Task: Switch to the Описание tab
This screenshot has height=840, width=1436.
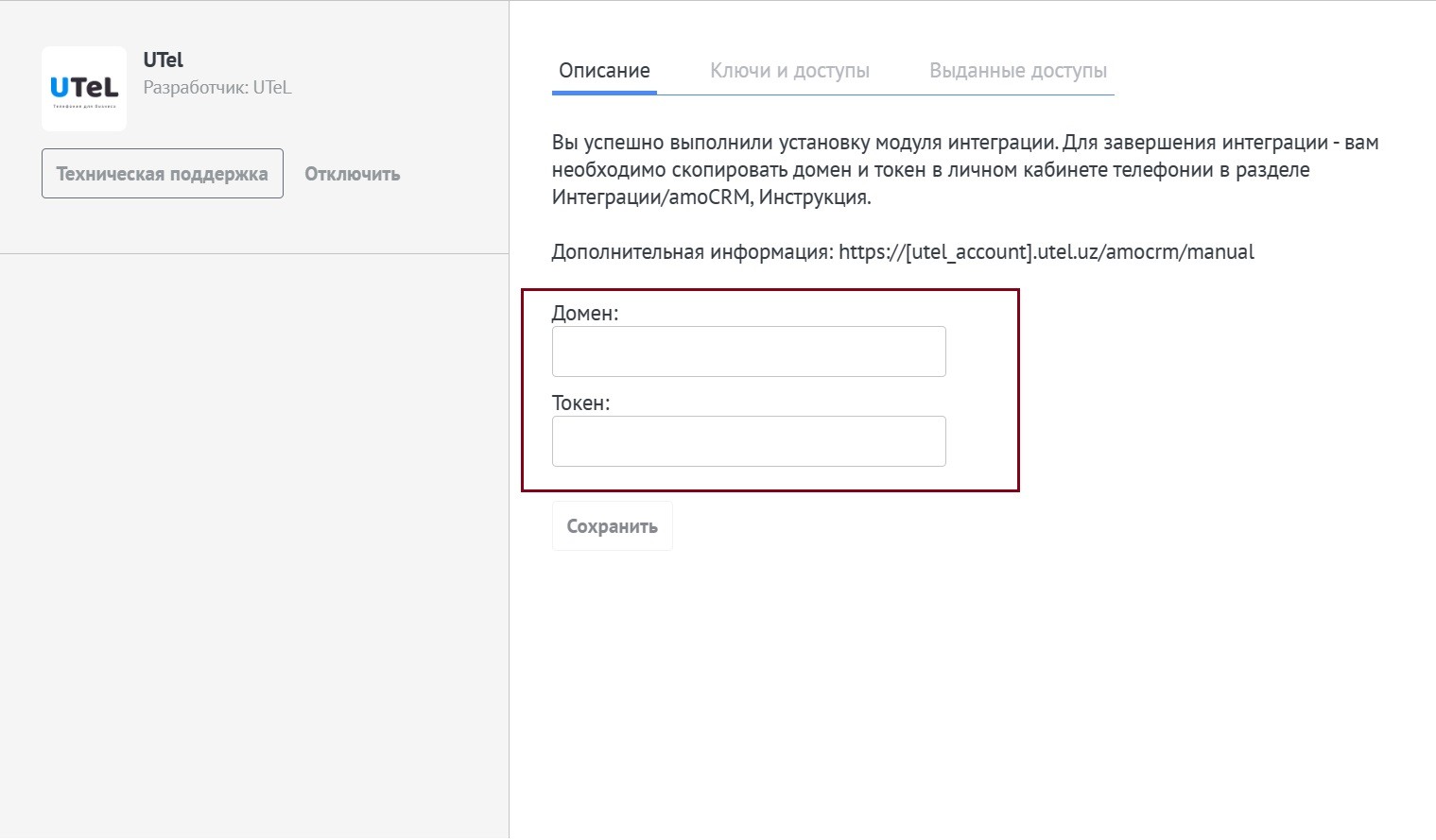Action: pyautogui.click(x=604, y=71)
